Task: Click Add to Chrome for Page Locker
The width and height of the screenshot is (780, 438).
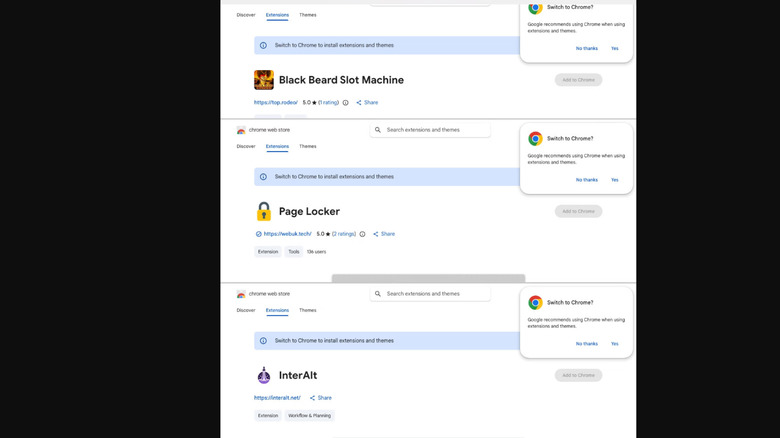Action: pyautogui.click(x=578, y=211)
